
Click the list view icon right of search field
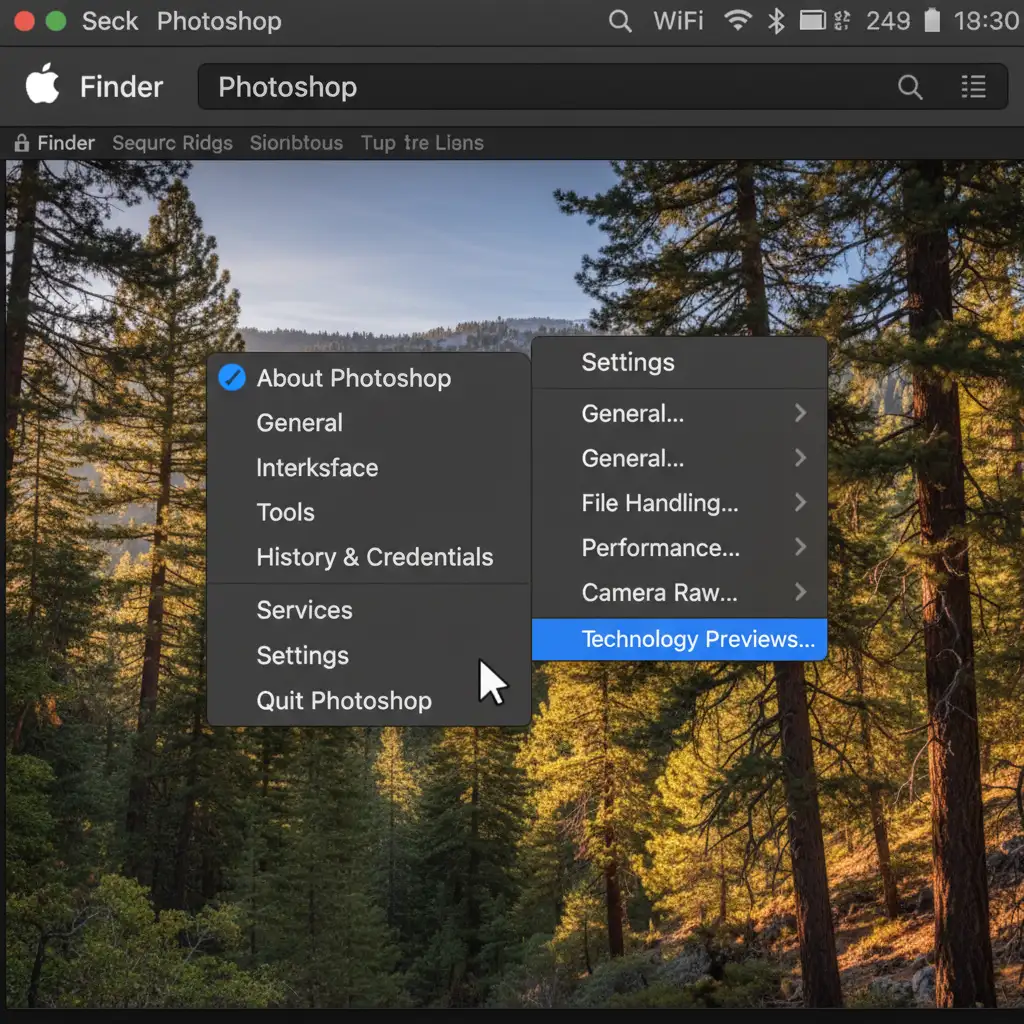pos(973,87)
